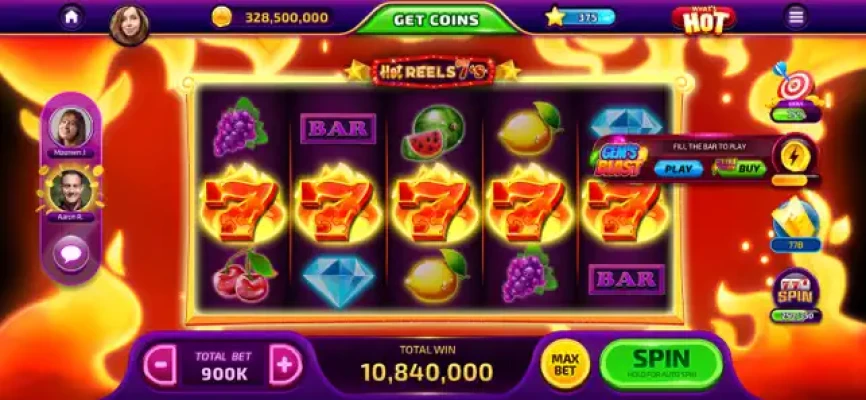Play the Gem's Blast bonus game
Image resolution: width=866 pixels, height=400 pixels.
[678, 169]
